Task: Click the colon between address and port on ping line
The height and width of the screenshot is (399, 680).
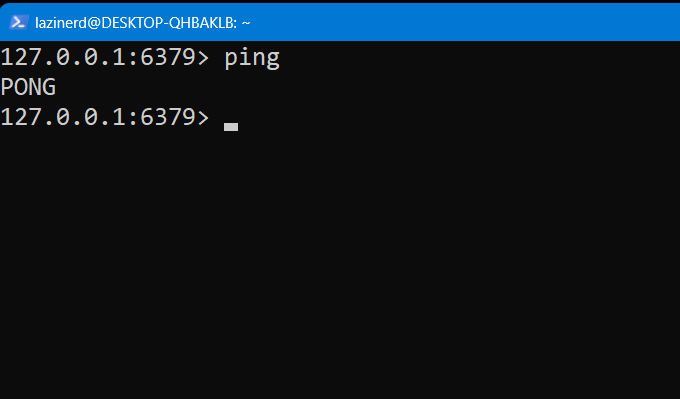Action: (x=133, y=59)
